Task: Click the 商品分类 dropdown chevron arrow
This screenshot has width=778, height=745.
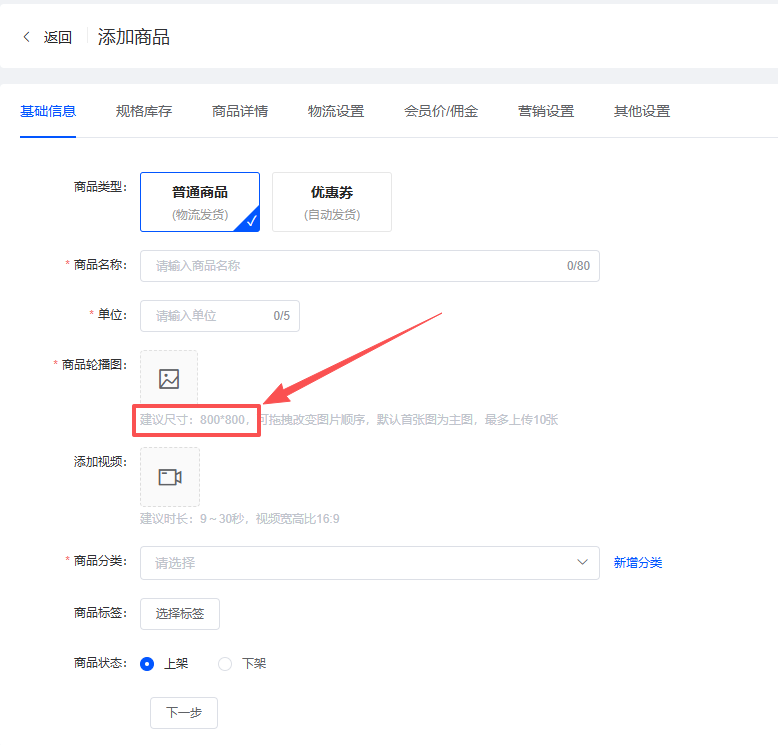Action: pyautogui.click(x=582, y=563)
